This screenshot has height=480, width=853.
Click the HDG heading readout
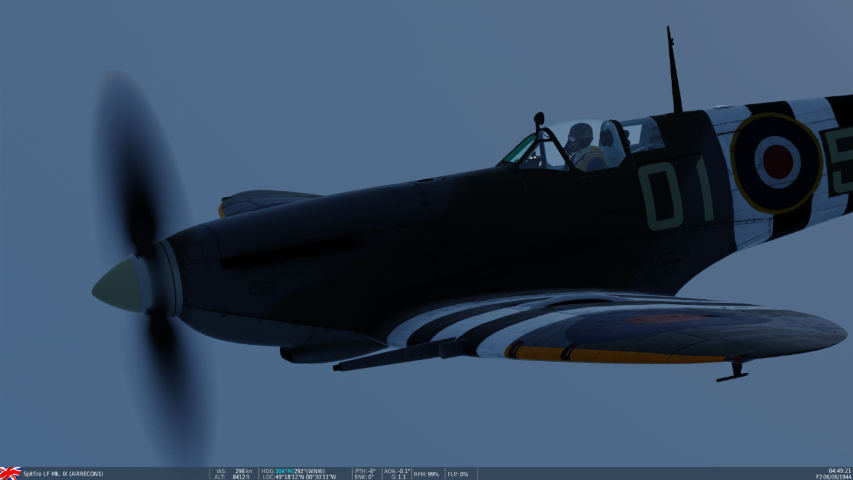298,470
